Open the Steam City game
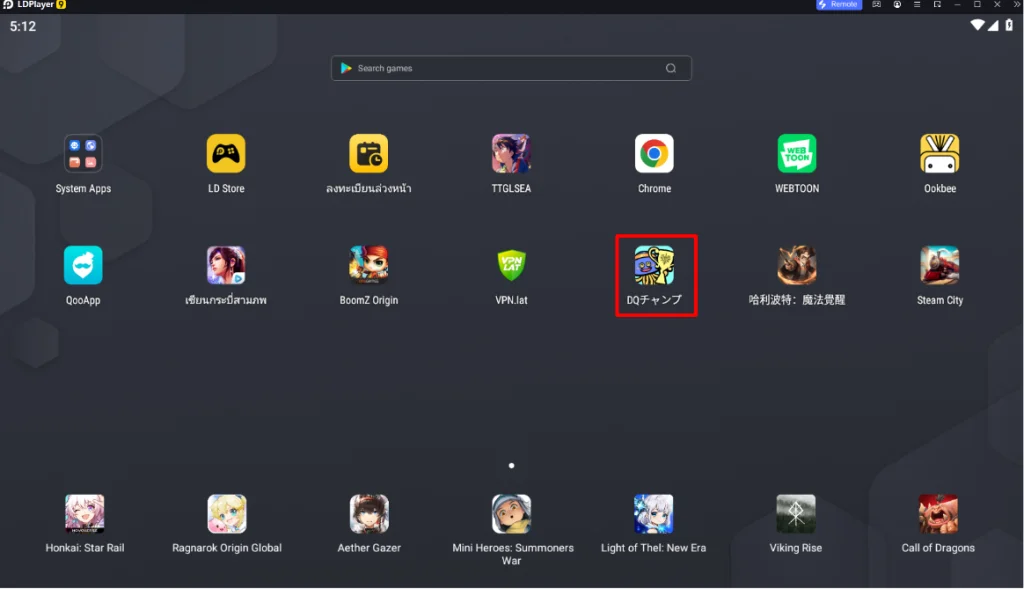Screen dimensions: 1024x589 (939, 265)
